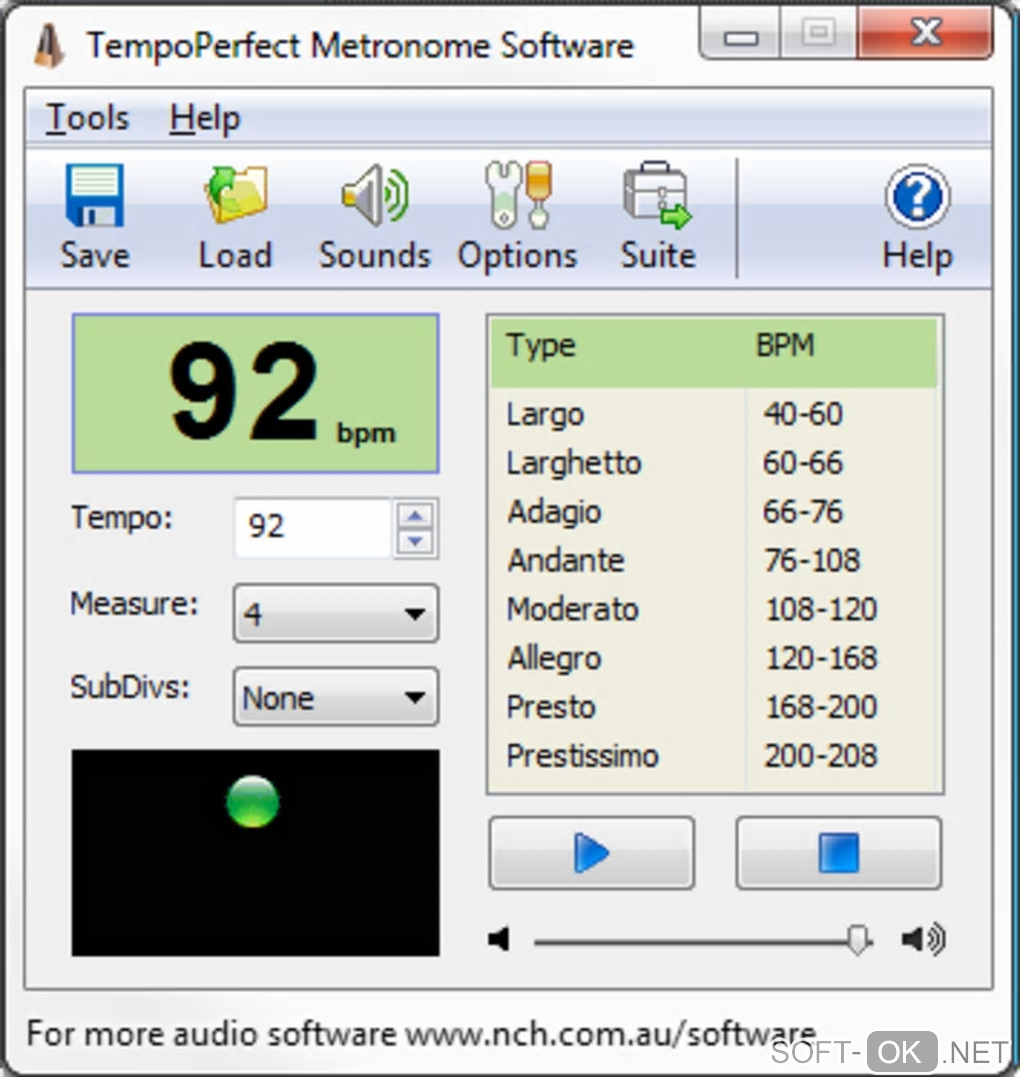Select the Moderato tempo row
Screen dimensions: 1020x1077
click(x=714, y=609)
